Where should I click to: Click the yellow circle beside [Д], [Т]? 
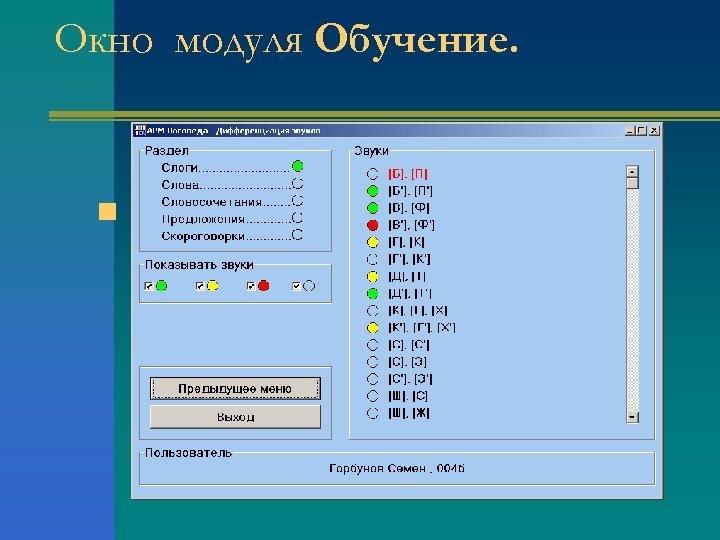point(372,277)
